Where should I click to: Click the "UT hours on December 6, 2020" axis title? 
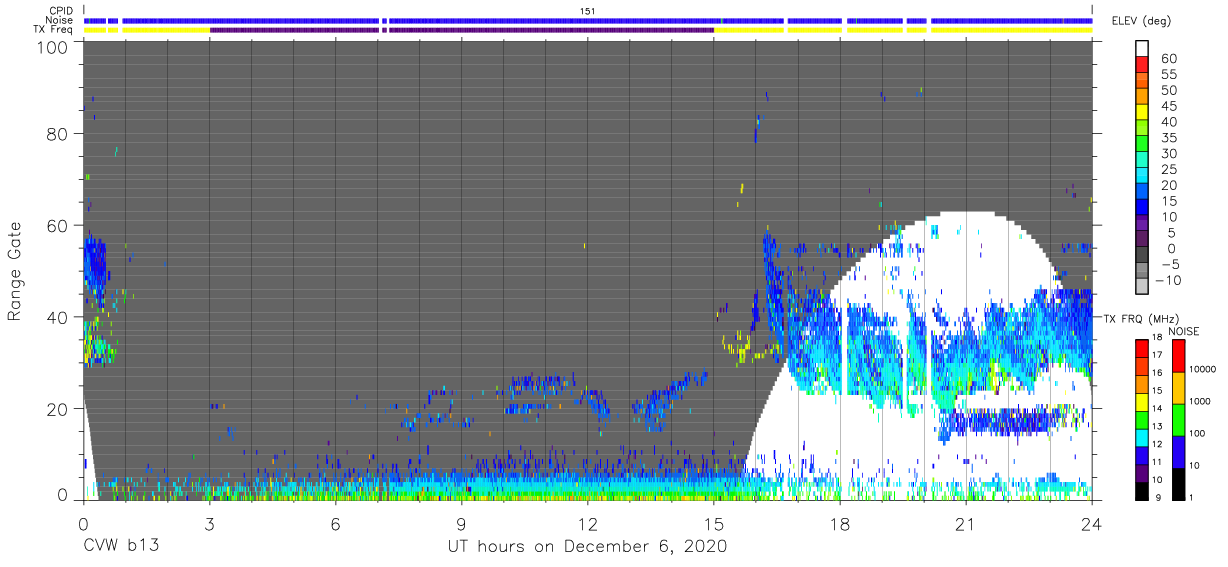[x=587, y=547]
